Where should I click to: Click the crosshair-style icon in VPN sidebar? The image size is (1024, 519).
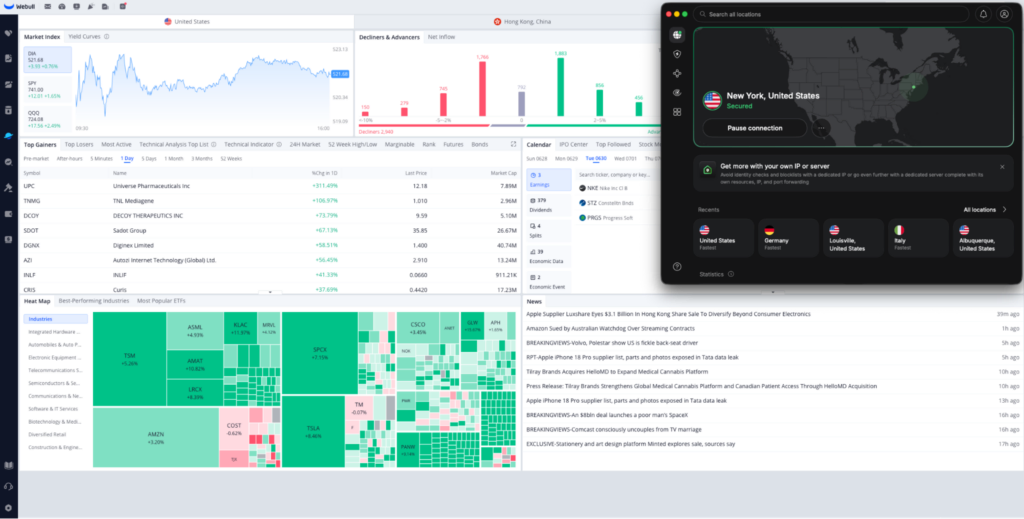[677, 74]
